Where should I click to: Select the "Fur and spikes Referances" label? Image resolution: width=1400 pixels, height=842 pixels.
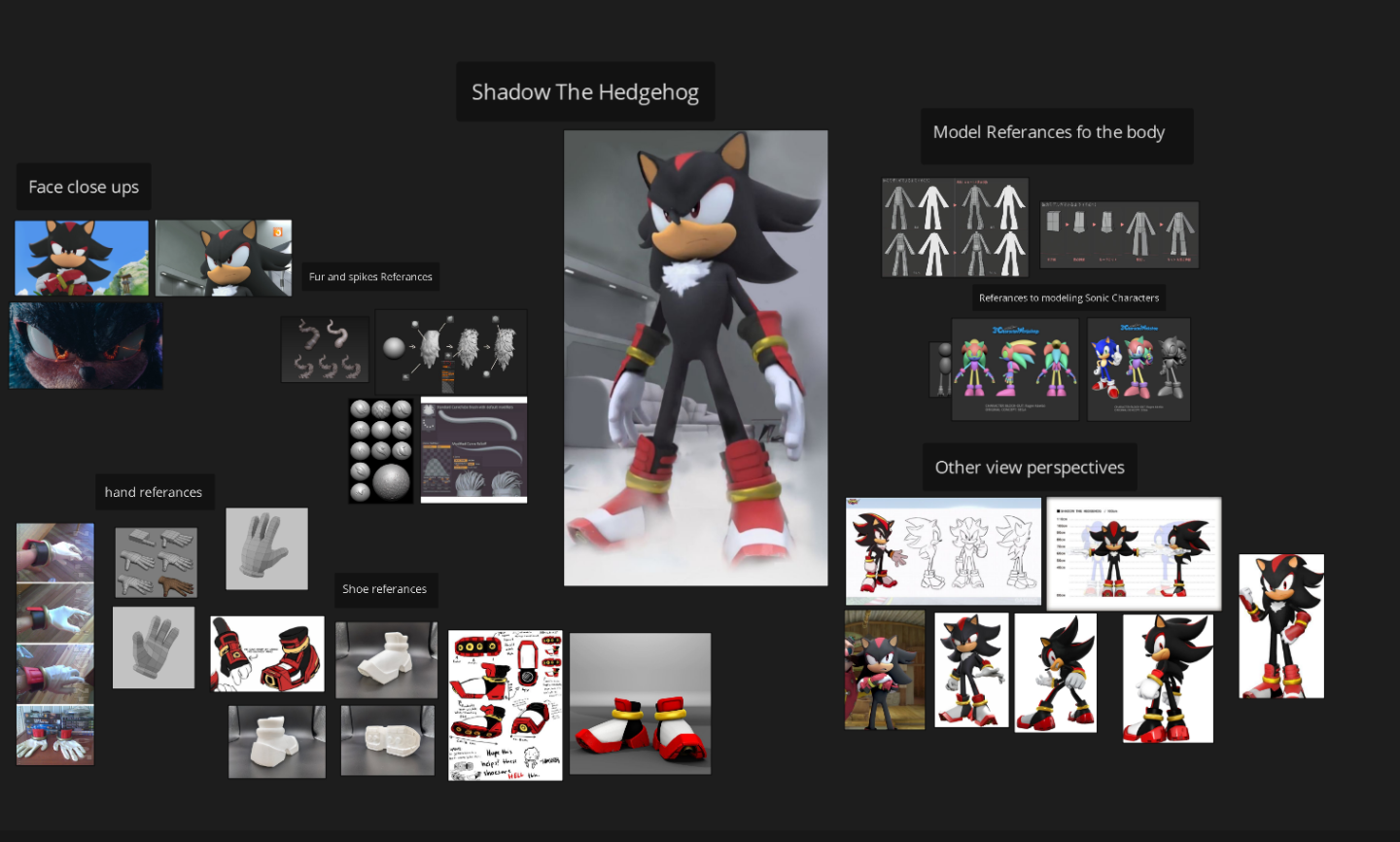pyautogui.click(x=370, y=277)
